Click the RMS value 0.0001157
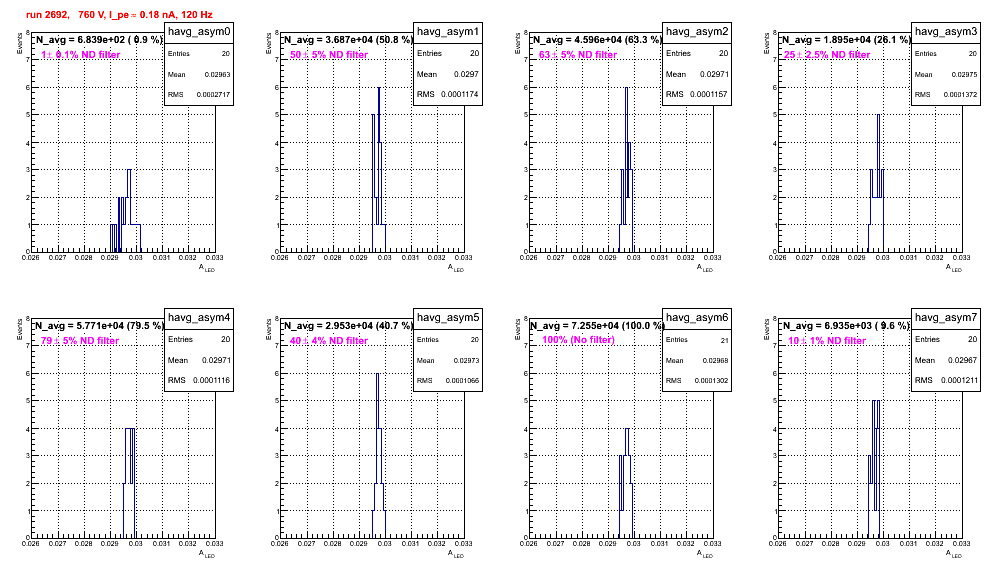996x572 pixels. click(710, 95)
